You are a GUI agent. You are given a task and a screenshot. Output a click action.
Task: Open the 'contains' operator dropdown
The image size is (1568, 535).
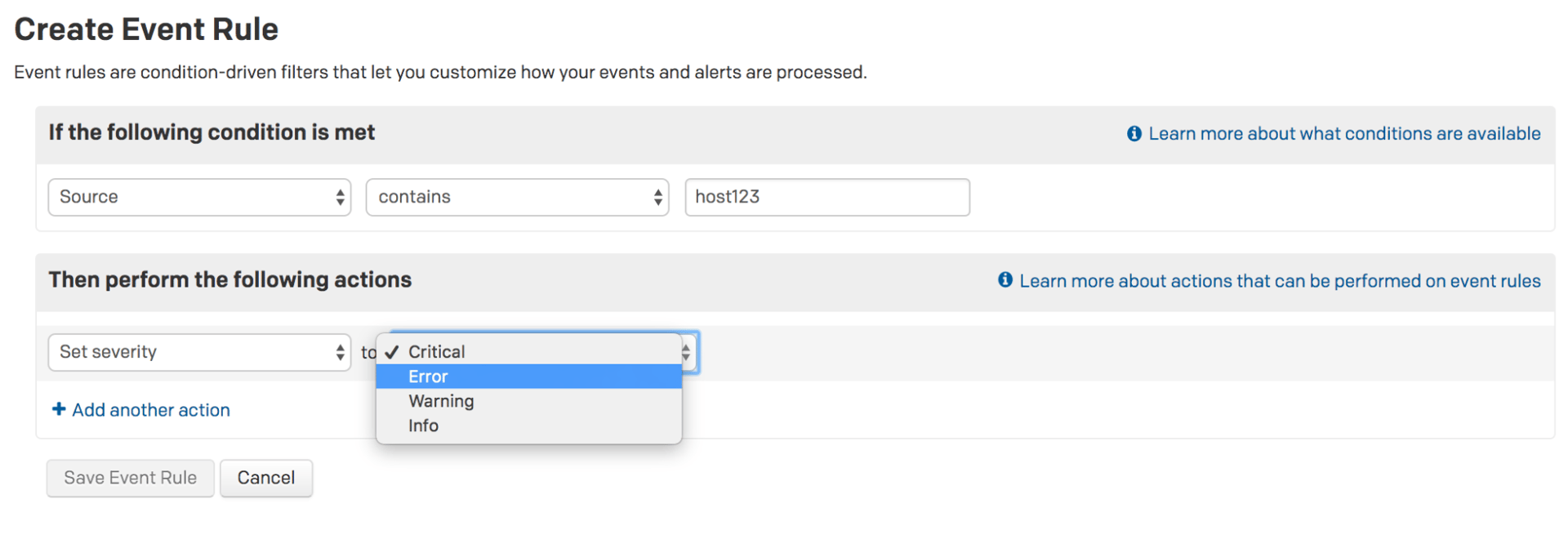[517, 198]
